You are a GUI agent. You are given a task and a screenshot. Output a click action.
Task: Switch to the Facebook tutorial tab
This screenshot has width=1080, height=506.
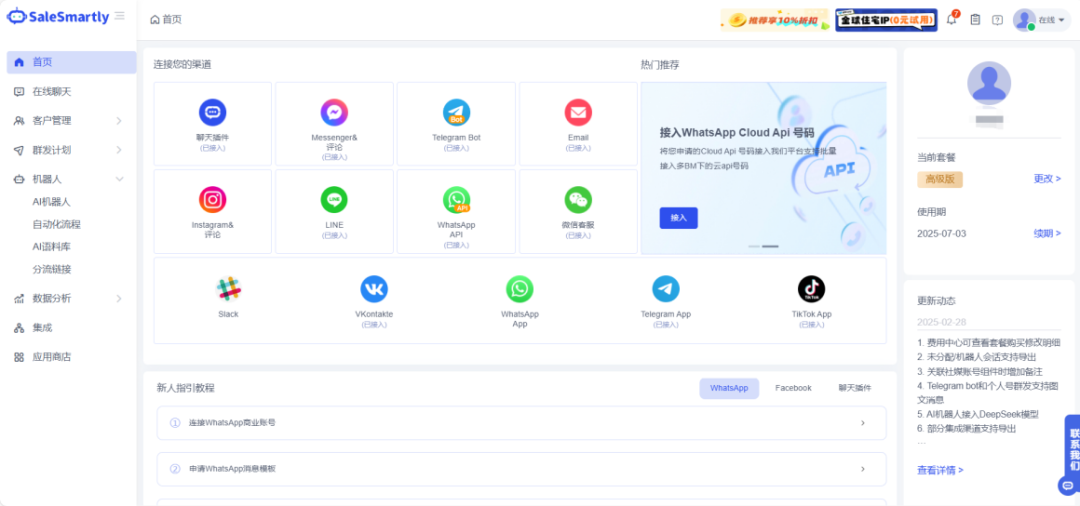click(x=793, y=388)
